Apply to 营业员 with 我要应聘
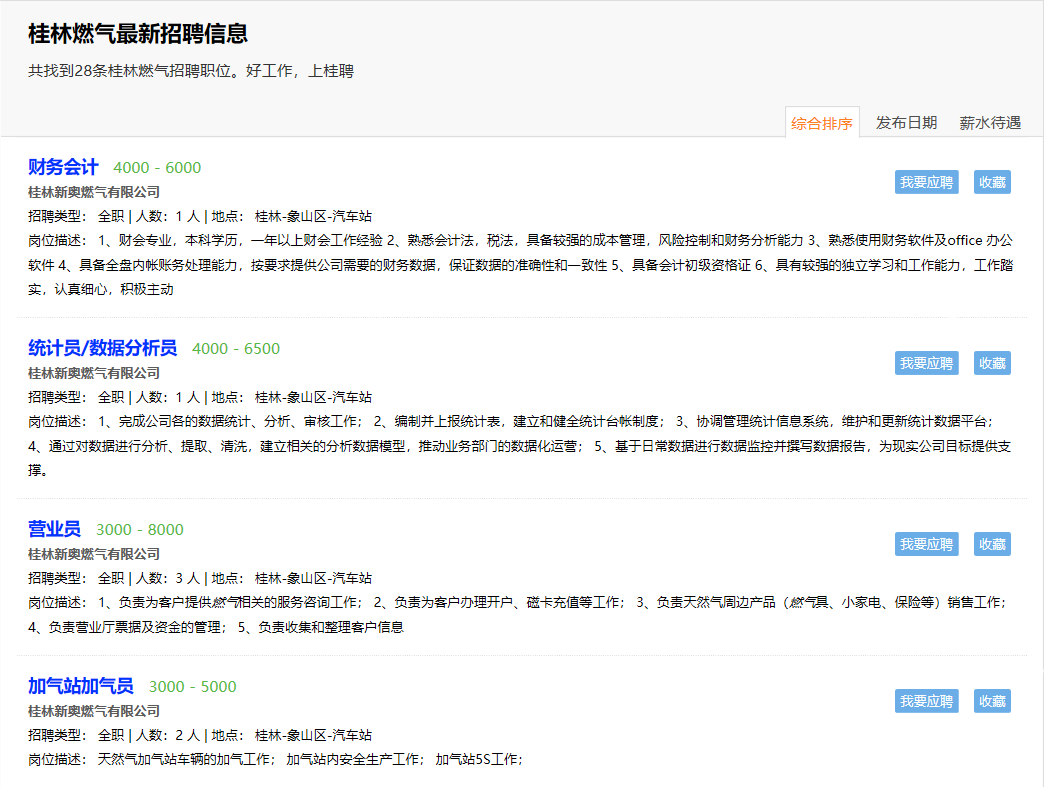The image size is (1044, 787). coord(926,544)
